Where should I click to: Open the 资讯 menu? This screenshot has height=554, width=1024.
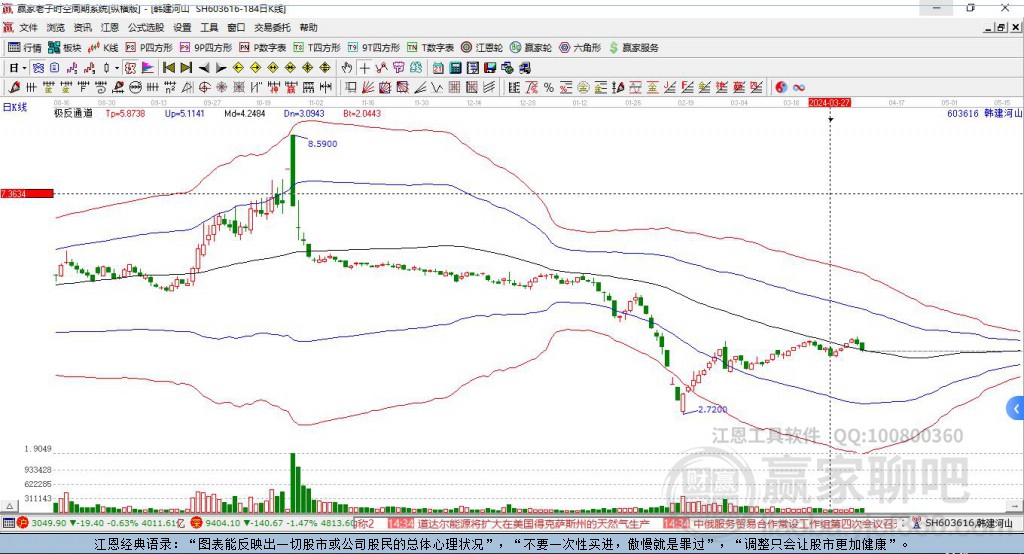[82, 27]
